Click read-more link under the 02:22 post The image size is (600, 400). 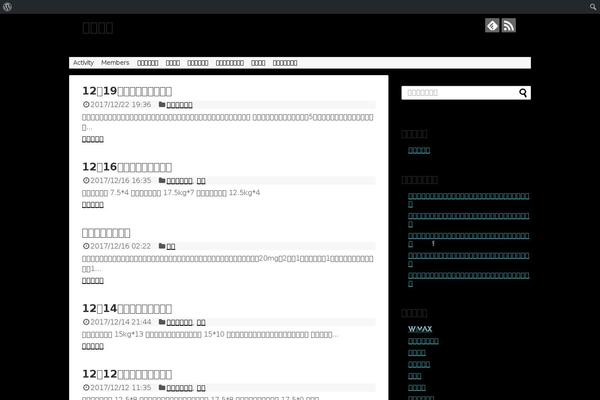pos(93,281)
